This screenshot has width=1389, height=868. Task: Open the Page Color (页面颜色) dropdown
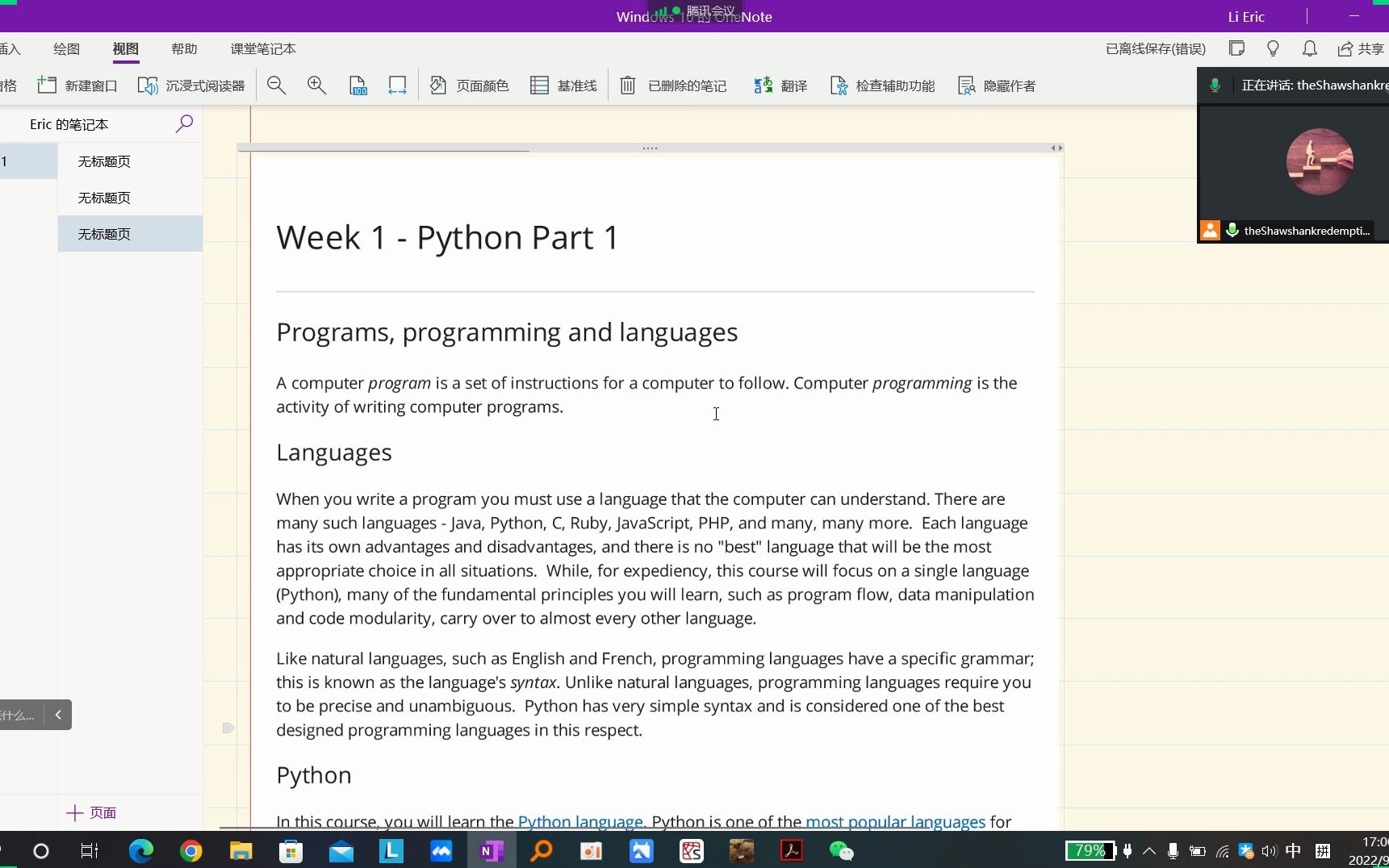pos(468,86)
